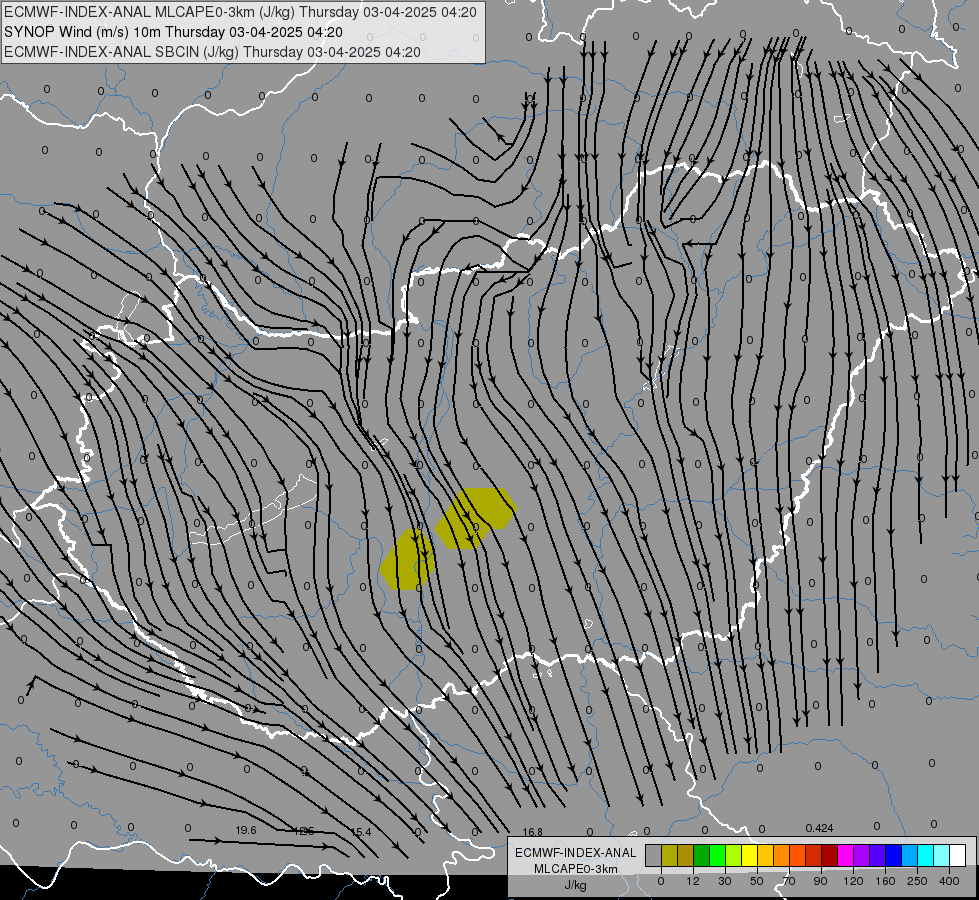The height and width of the screenshot is (900, 979).
Task: Click the map value 19.6
Action: [x=246, y=830]
